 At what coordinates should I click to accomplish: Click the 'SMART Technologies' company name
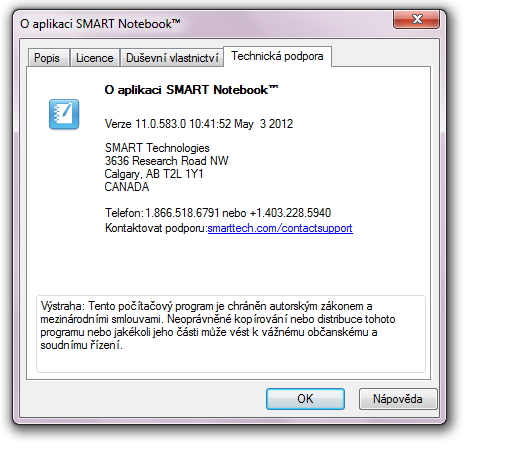coord(157,148)
